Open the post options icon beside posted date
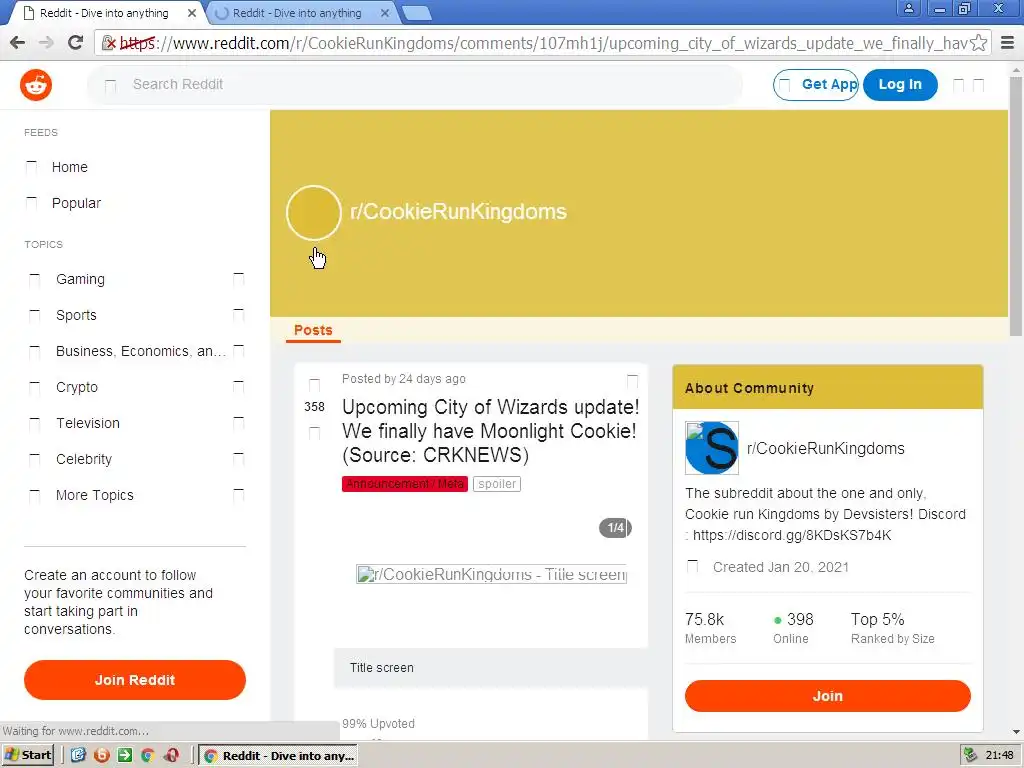Screen dimensions: 1024x768 tap(632, 381)
